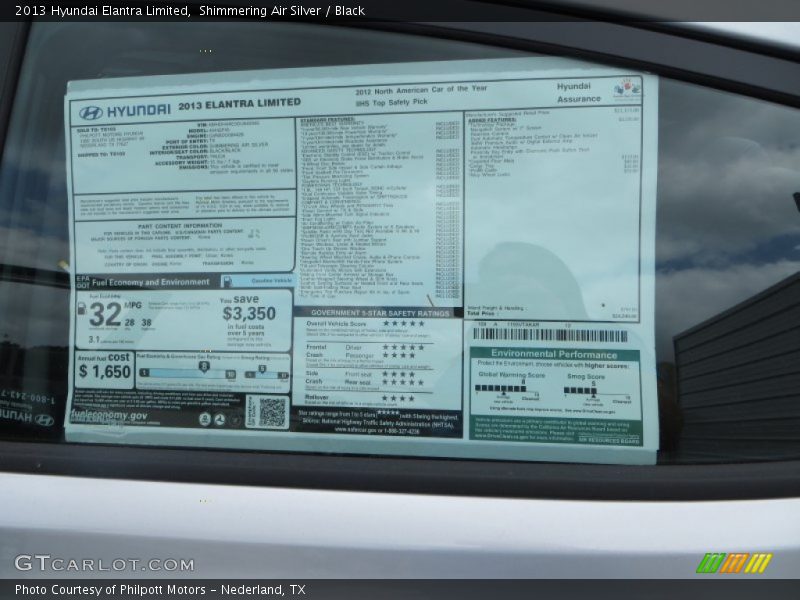The image size is (800, 600).
Task: Click the 'Overall Vehicle Score' label
Action: click(336, 323)
